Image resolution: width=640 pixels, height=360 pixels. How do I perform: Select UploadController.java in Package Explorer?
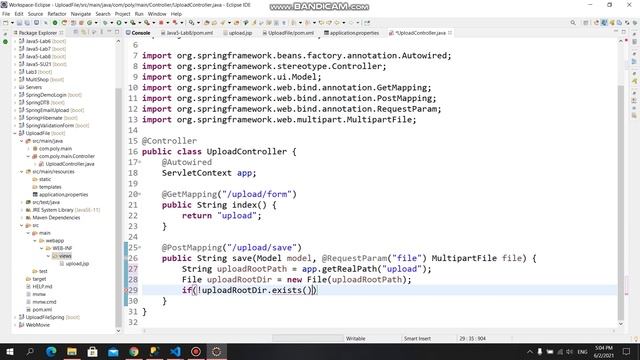(70, 164)
